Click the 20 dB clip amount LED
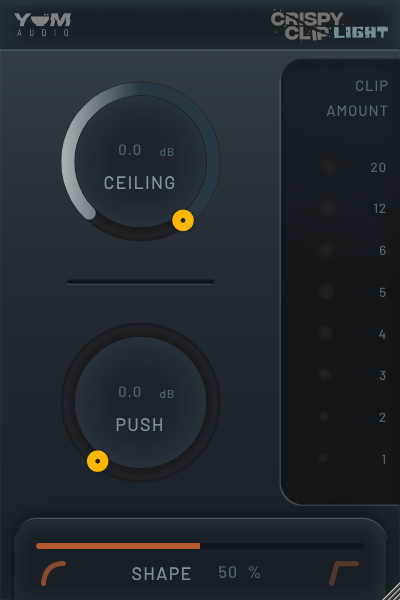The width and height of the screenshot is (400, 600). (x=328, y=166)
